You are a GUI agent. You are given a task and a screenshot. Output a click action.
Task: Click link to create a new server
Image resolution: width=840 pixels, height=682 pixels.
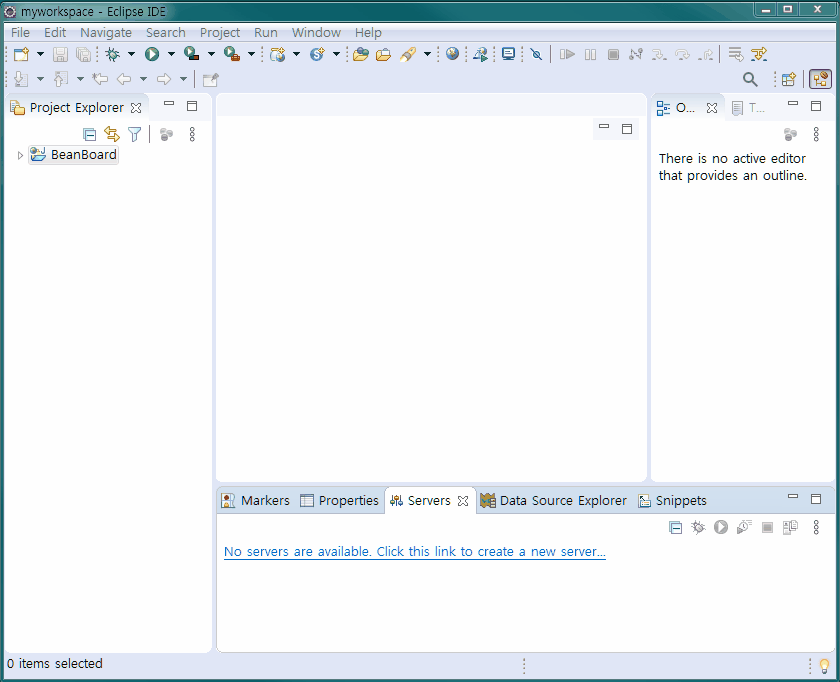[x=415, y=552]
